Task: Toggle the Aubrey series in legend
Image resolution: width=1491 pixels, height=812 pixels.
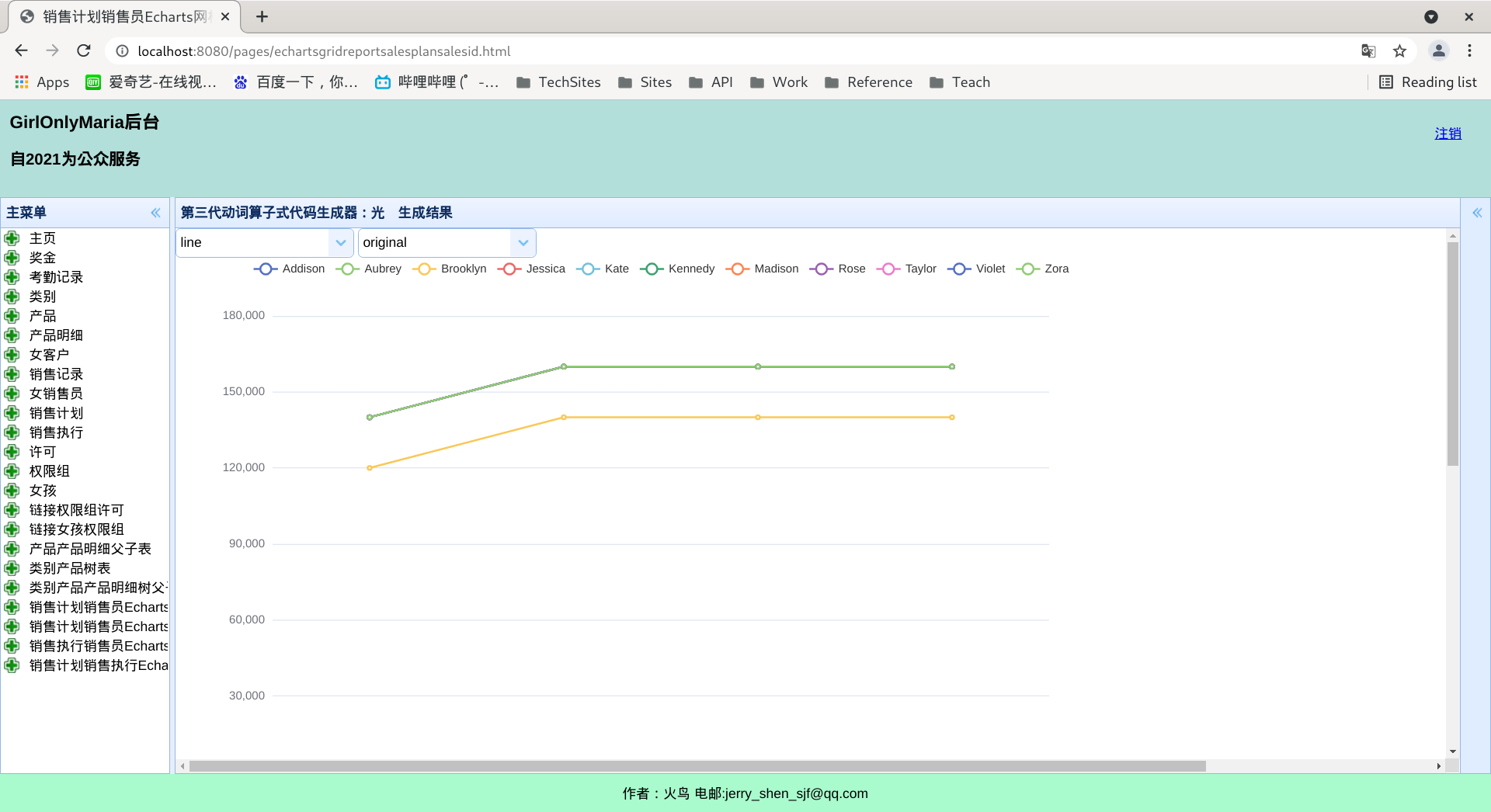Action: tap(369, 269)
